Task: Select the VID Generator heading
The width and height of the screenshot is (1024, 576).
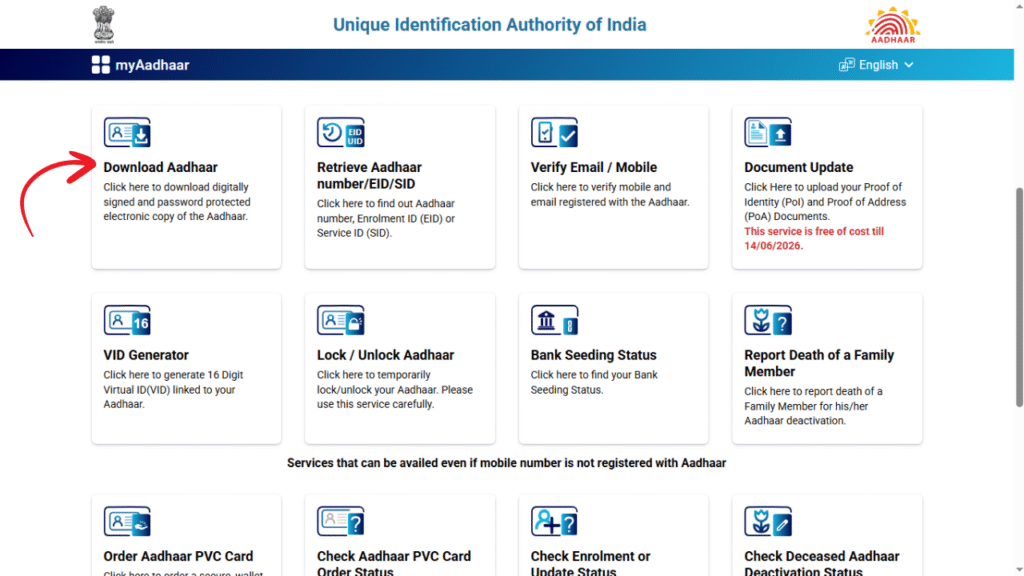Action: pyautogui.click(x=146, y=355)
